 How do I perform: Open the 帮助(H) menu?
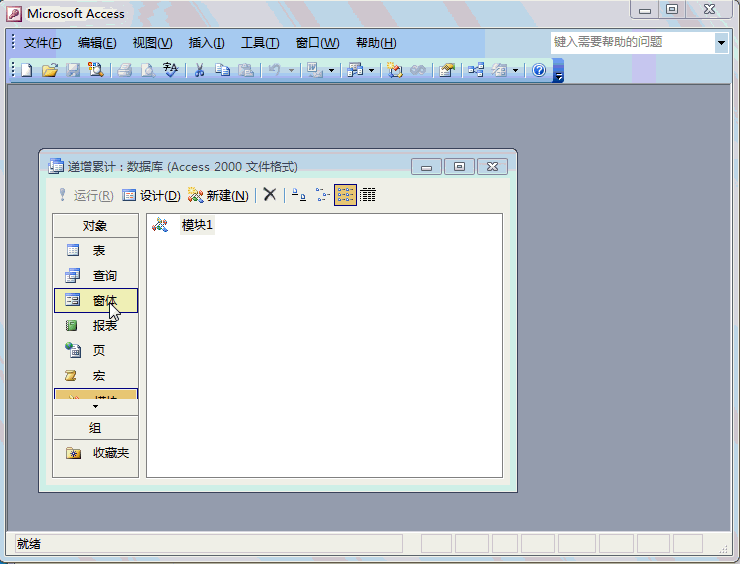pyautogui.click(x=376, y=43)
